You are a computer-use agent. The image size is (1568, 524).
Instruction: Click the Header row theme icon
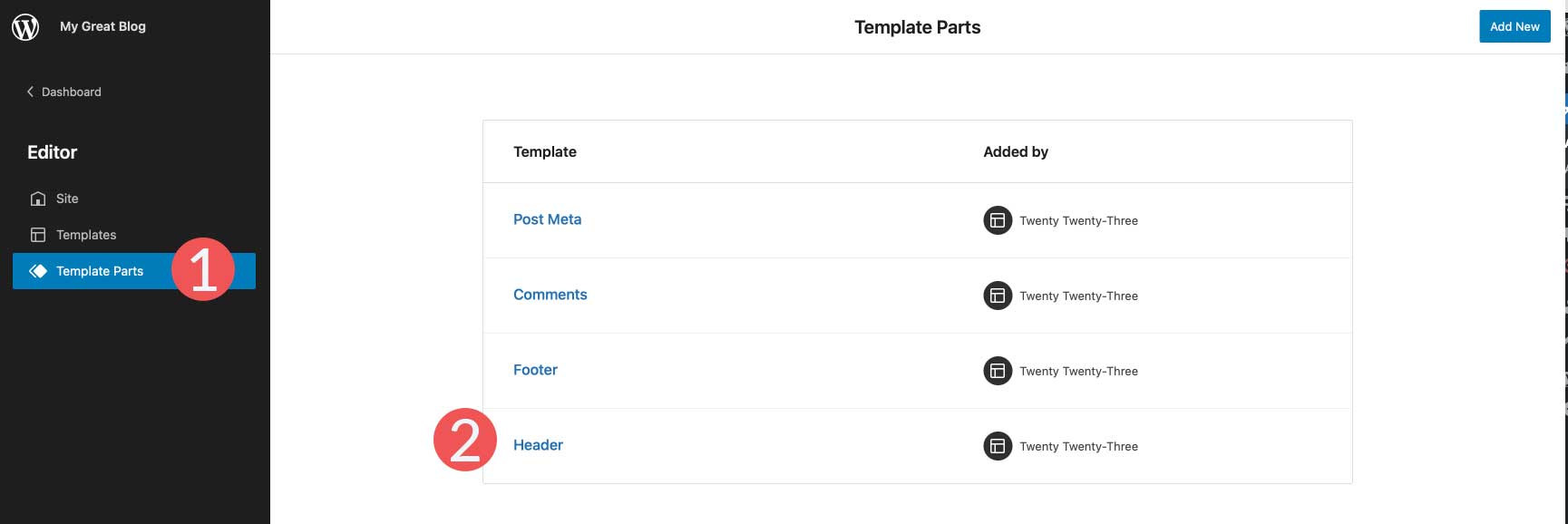[998, 446]
